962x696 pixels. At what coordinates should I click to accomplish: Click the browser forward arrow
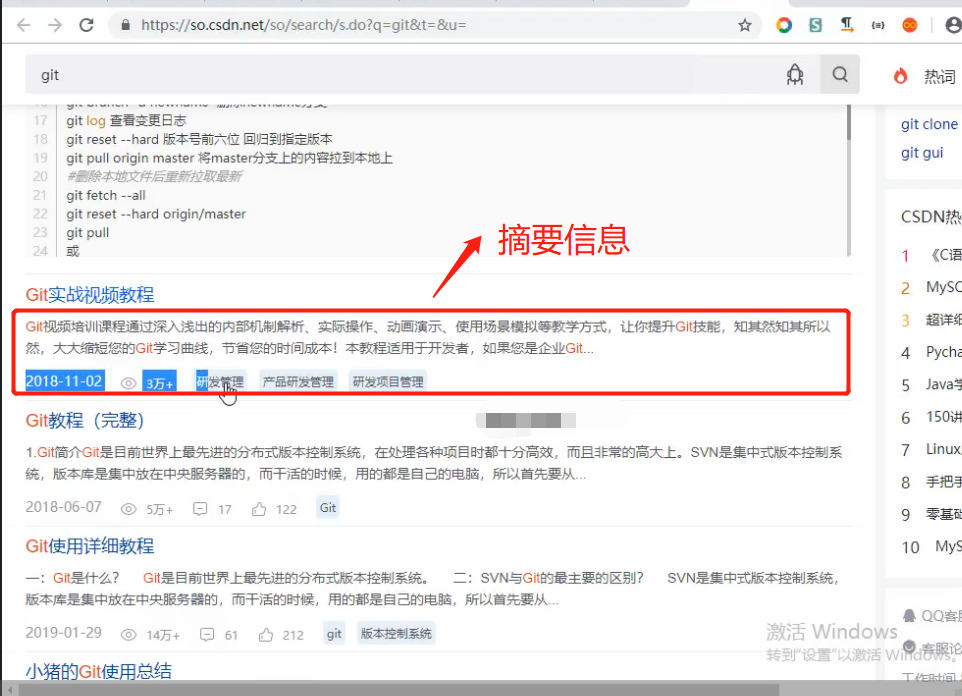tap(55, 25)
